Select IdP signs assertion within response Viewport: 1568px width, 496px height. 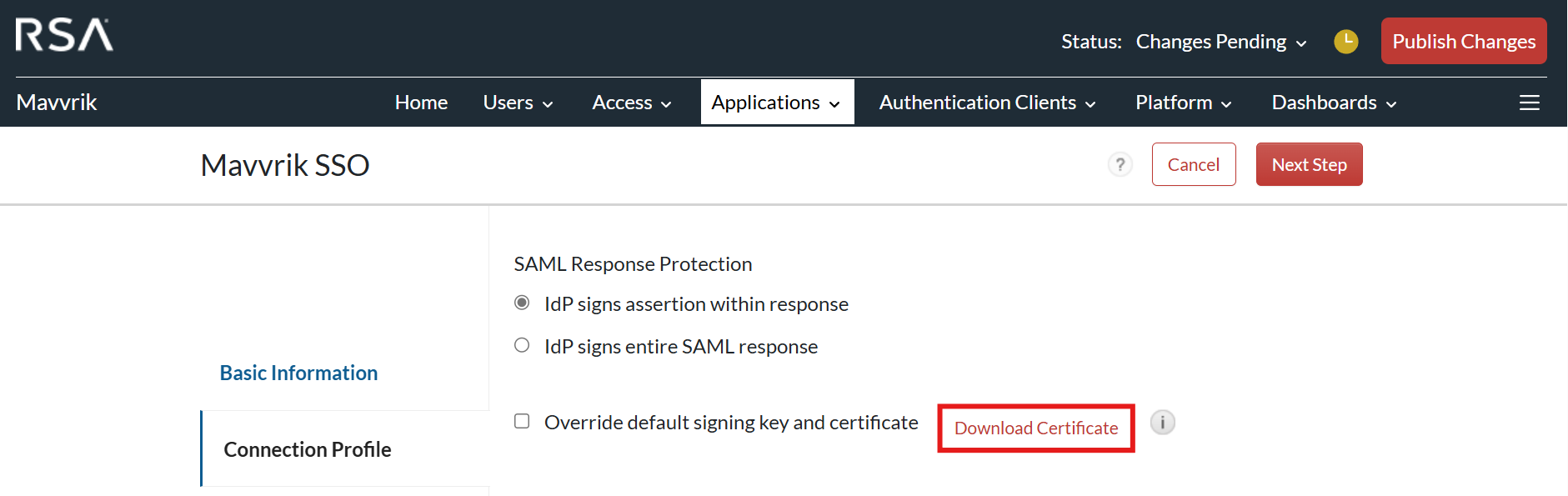coord(522,303)
